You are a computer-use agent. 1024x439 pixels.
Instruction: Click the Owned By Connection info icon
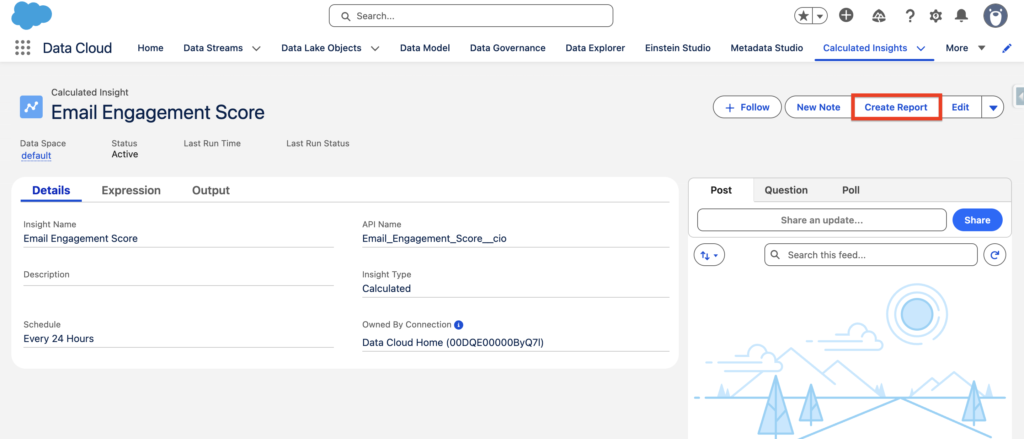coord(458,325)
